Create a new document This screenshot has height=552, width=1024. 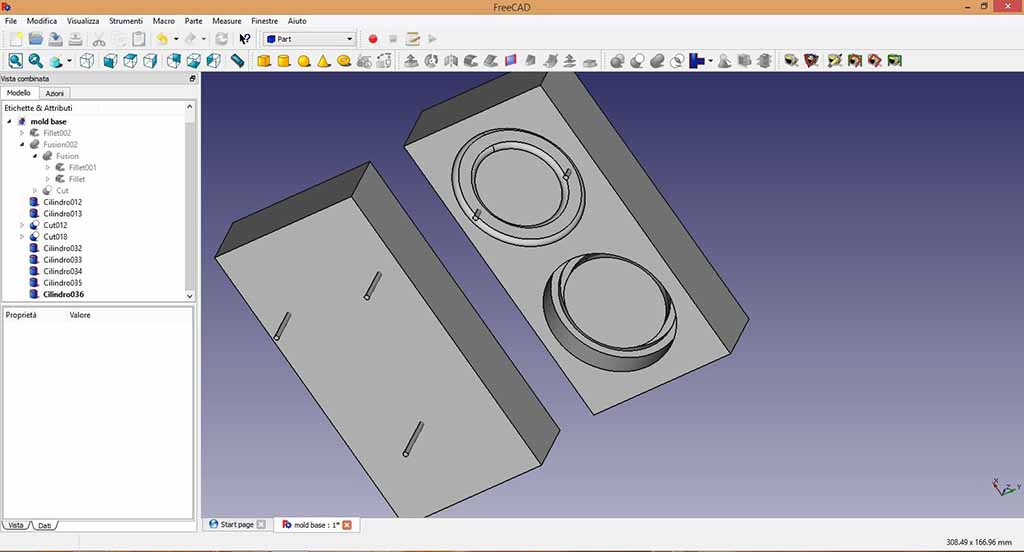click(16, 39)
